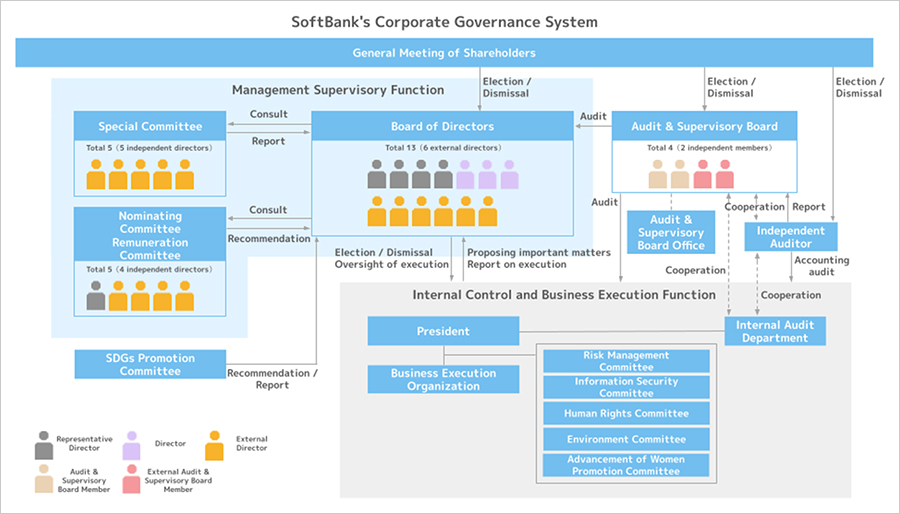Click the orange External Director legend icon
This screenshot has width=900, height=514.
pos(214,445)
